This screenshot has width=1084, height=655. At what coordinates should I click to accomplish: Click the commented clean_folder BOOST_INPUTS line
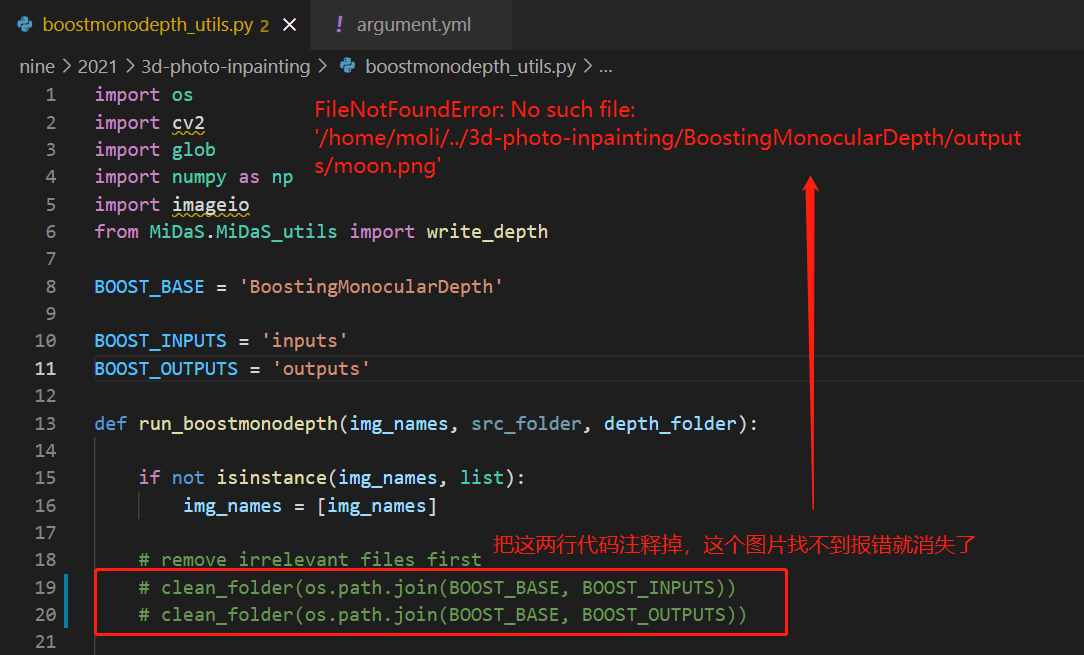(x=437, y=587)
